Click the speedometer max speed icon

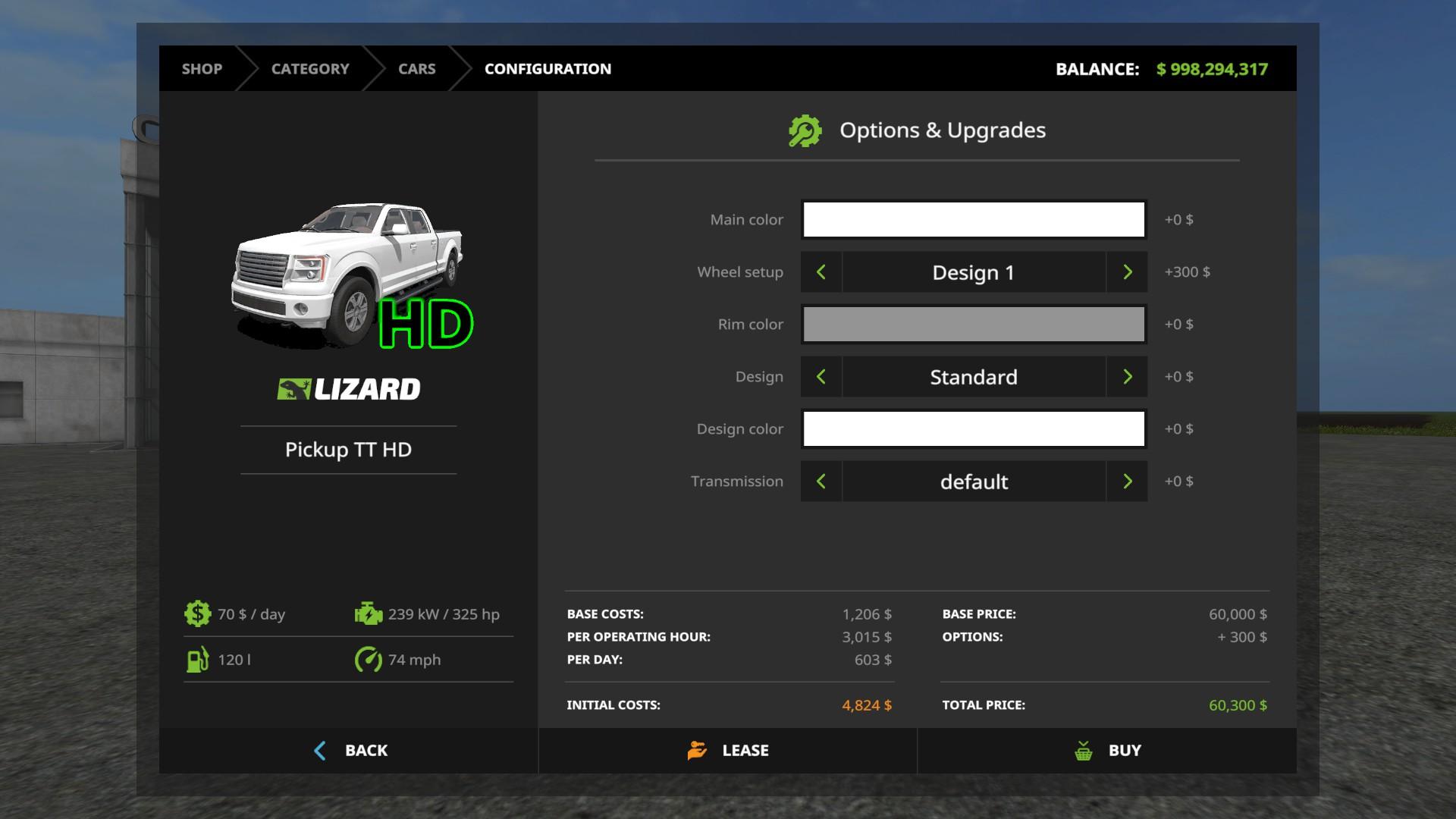369,660
